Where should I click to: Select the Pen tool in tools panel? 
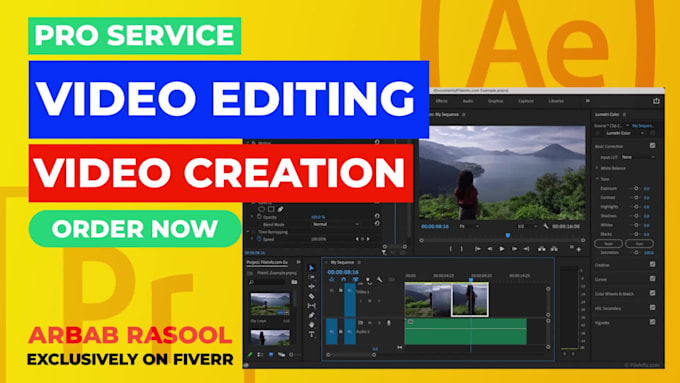tap(311, 315)
